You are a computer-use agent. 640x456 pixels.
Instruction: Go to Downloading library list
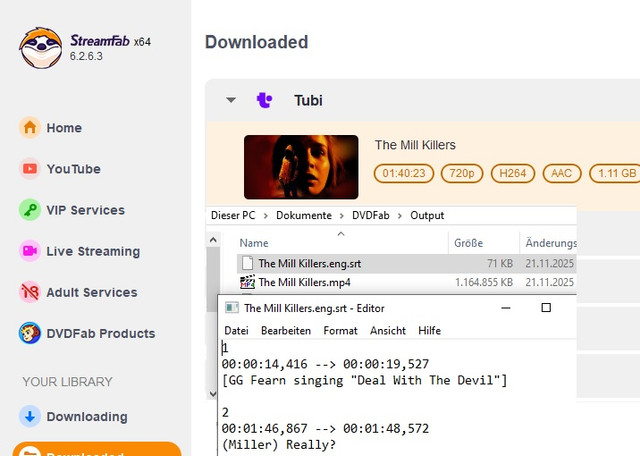click(86, 416)
